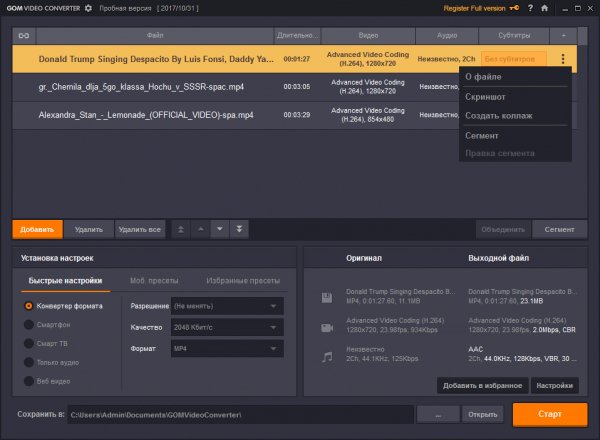Image resolution: width=600 pixels, height=440 pixels.
Task: Open settings gear next to GOM Video Converter
Action: click(x=88, y=8)
